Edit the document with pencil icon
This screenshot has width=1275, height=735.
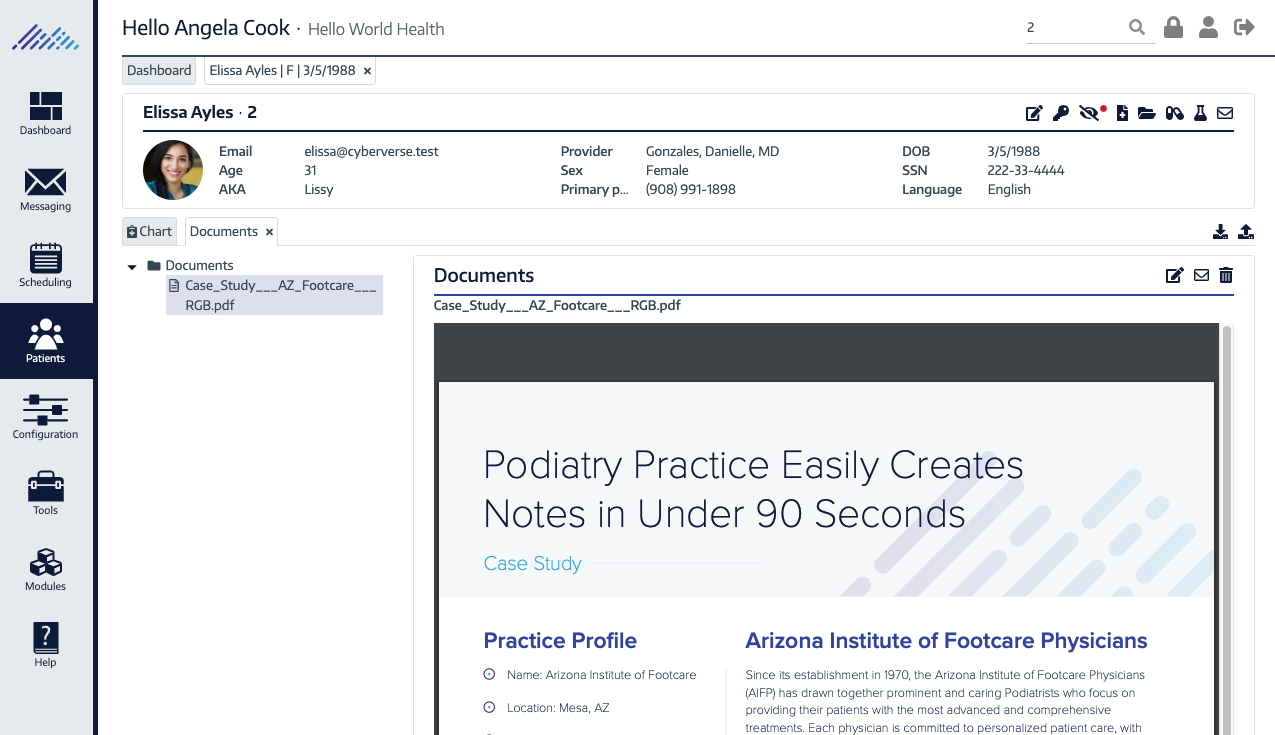(x=1175, y=275)
